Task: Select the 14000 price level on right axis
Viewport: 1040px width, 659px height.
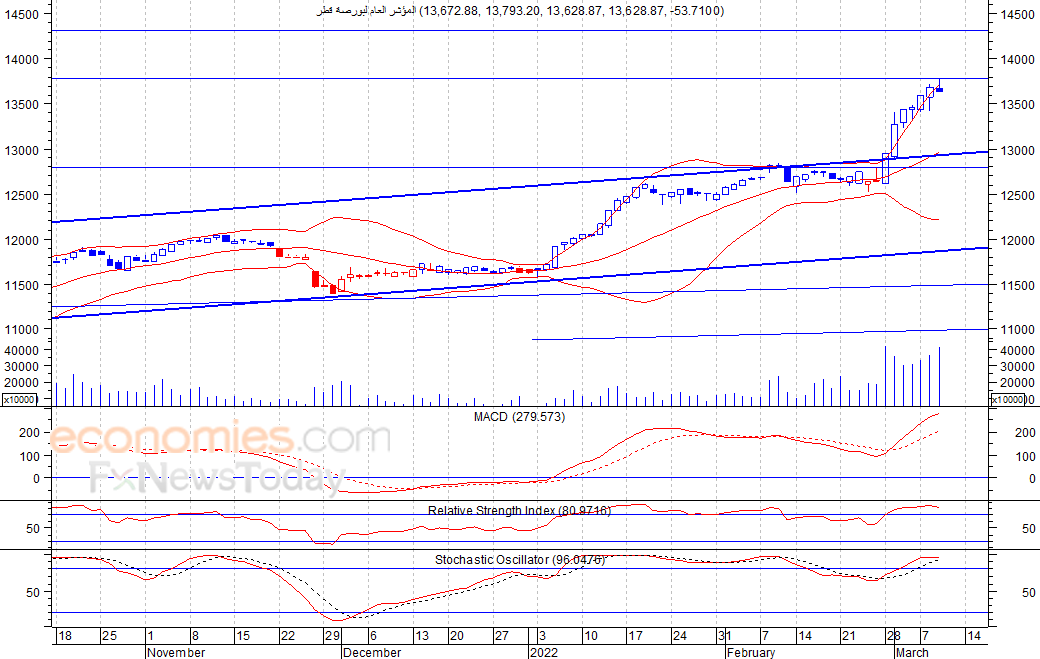Action: pos(1017,60)
